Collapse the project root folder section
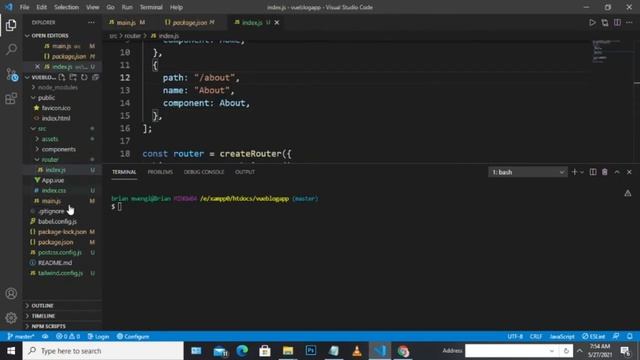 pyautogui.click(x=40, y=77)
